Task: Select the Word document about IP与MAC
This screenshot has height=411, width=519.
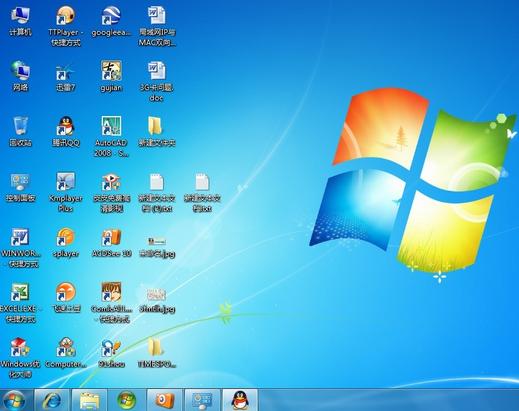Action: click(x=157, y=26)
